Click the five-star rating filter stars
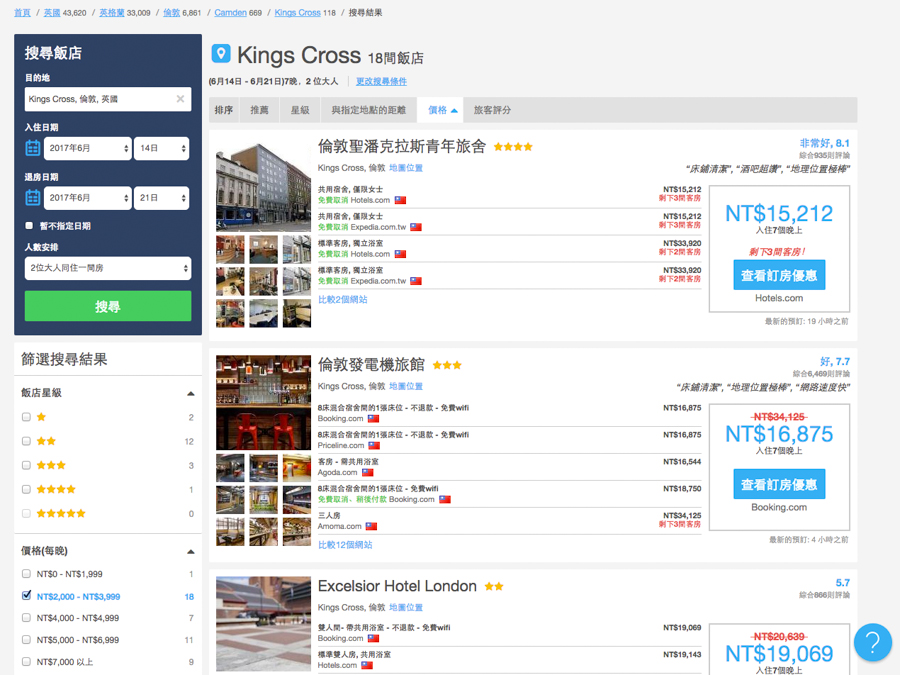The width and height of the screenshot is (900, 675). click(61, 514)
